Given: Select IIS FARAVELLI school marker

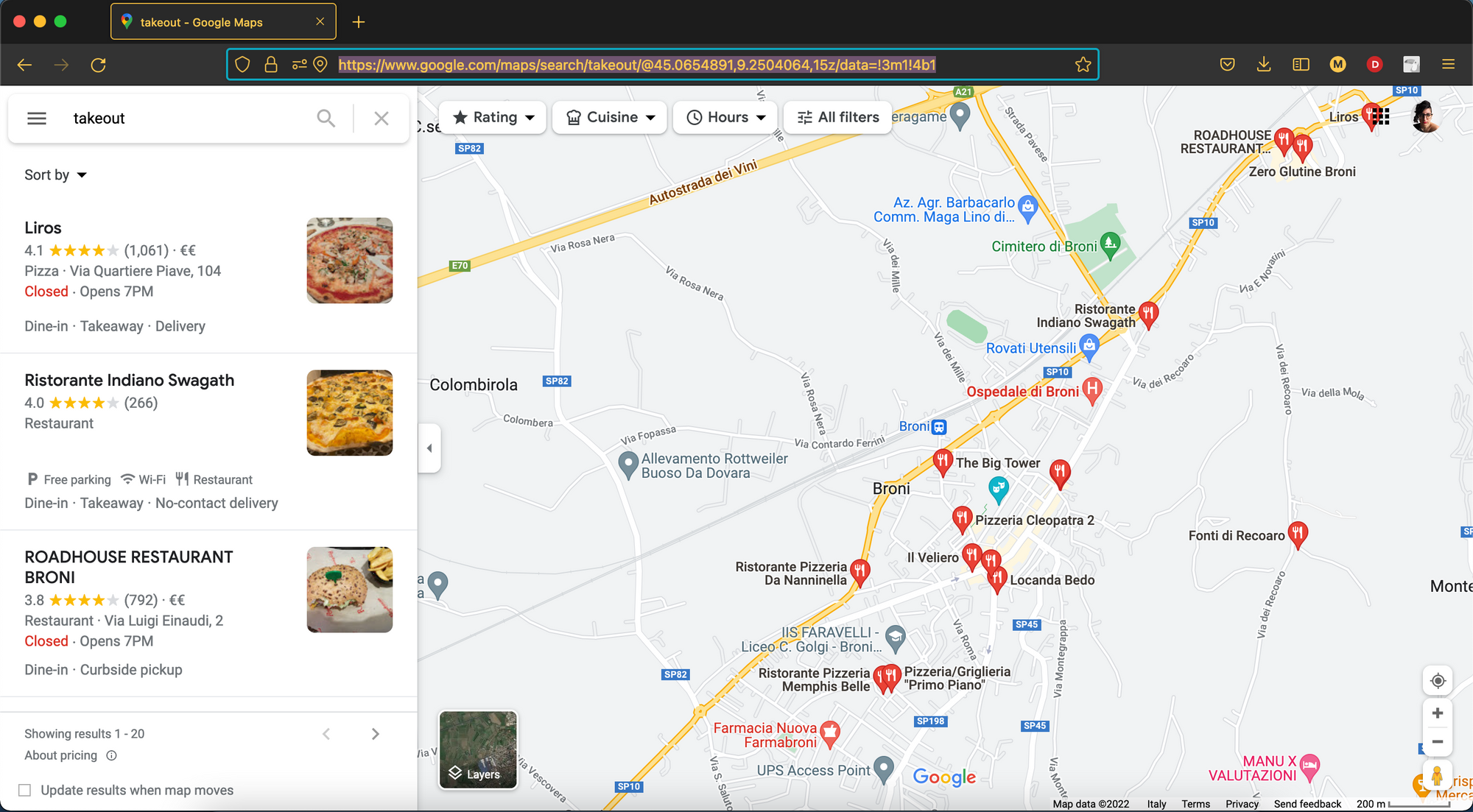Looking at the screenshot, I should tap(895, 638).
